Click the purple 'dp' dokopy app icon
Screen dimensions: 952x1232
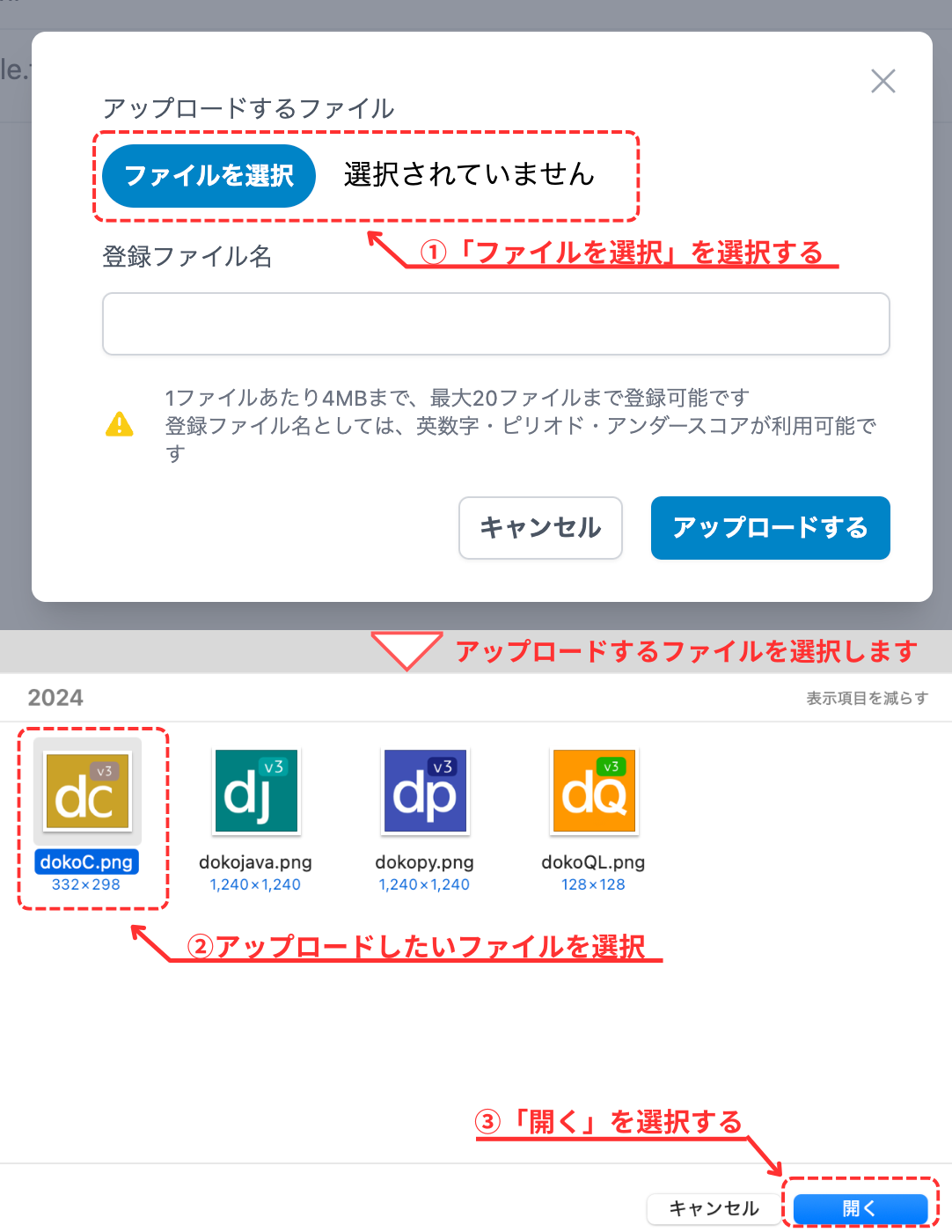pos(425,791)
